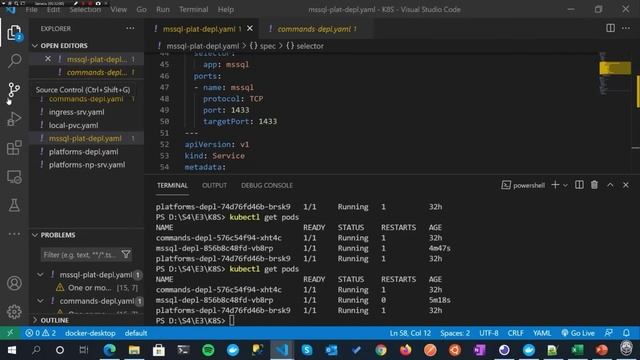Viewport: 640px width, 360px height.
Task: Open Explorer Views and More Actions ellipsis
Action: 130,28
